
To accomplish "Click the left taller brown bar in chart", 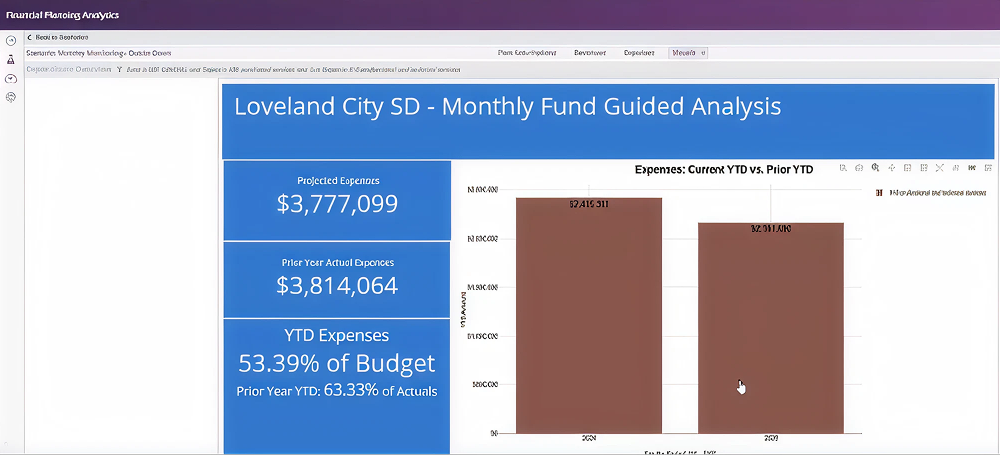I will pos(589,316).
